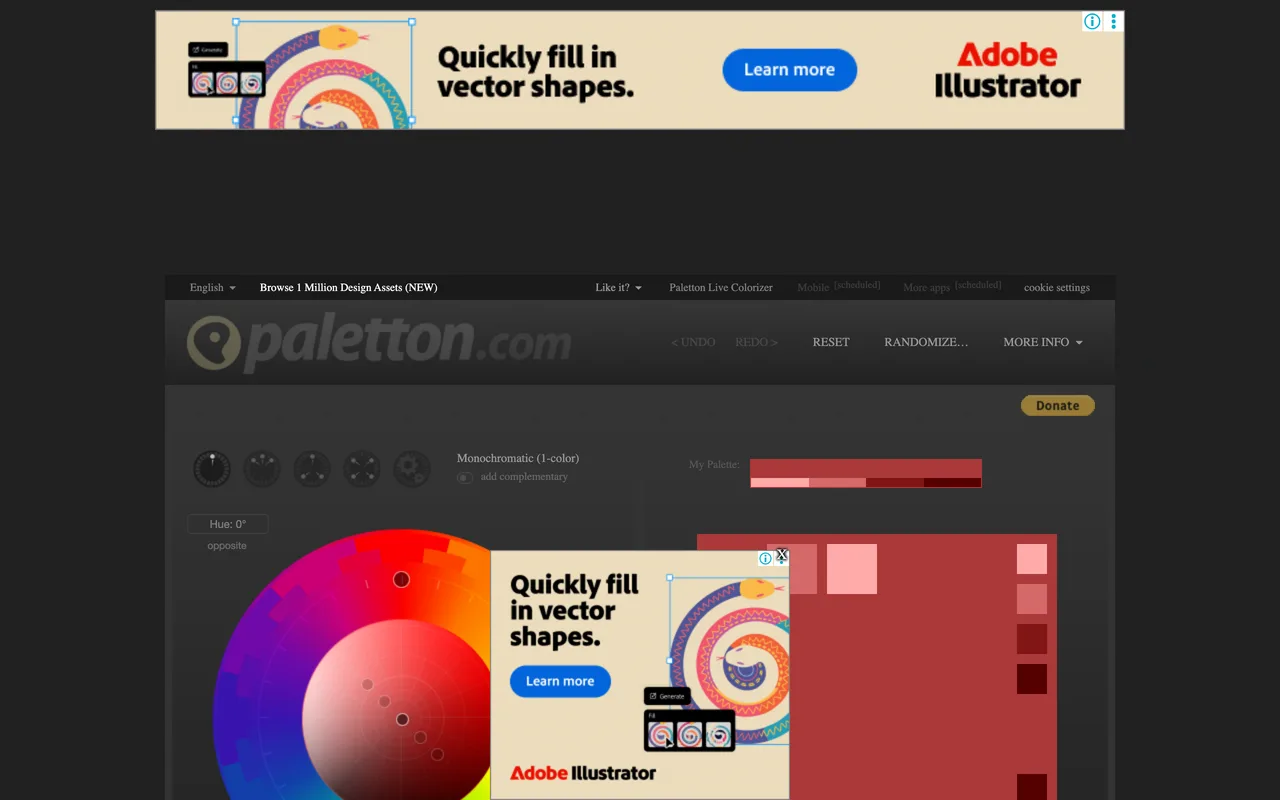Select the Monochromatic color scheme icon

pyautogui.click(x=212, y=469)
